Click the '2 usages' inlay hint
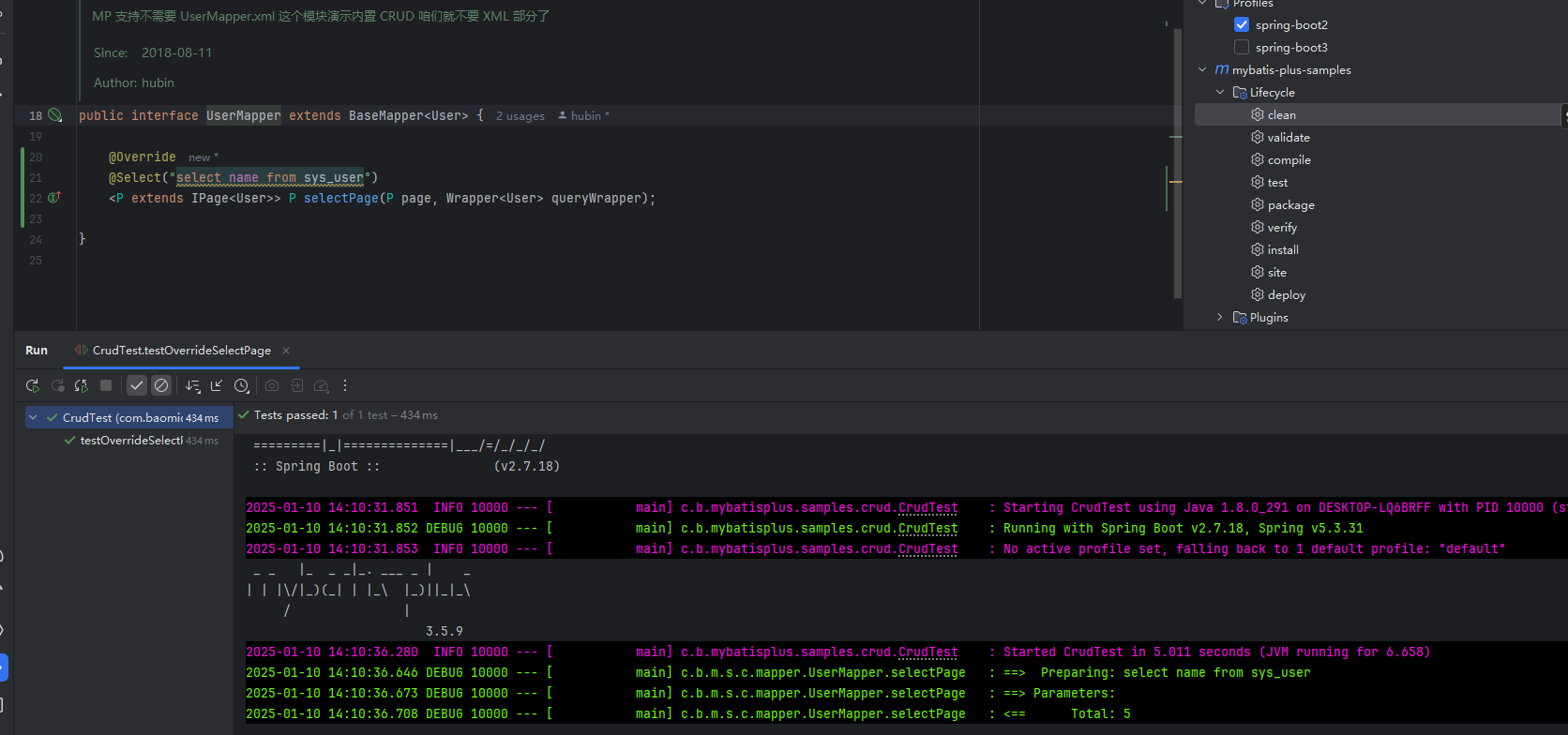The height and width of the screenshot is (735, 1568). point(520,116)
